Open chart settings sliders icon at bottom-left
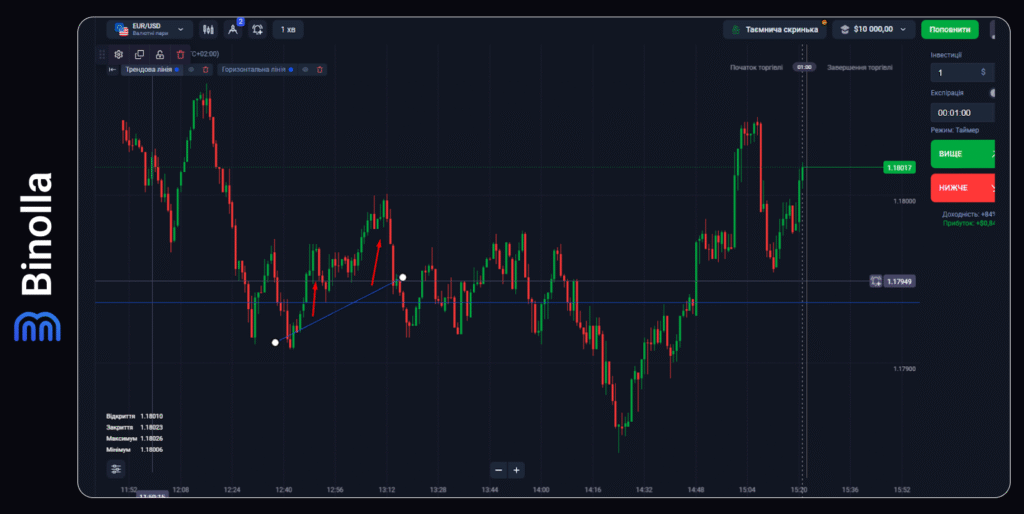This screenshot has height=514, width=1024. [x=116, y=468]
